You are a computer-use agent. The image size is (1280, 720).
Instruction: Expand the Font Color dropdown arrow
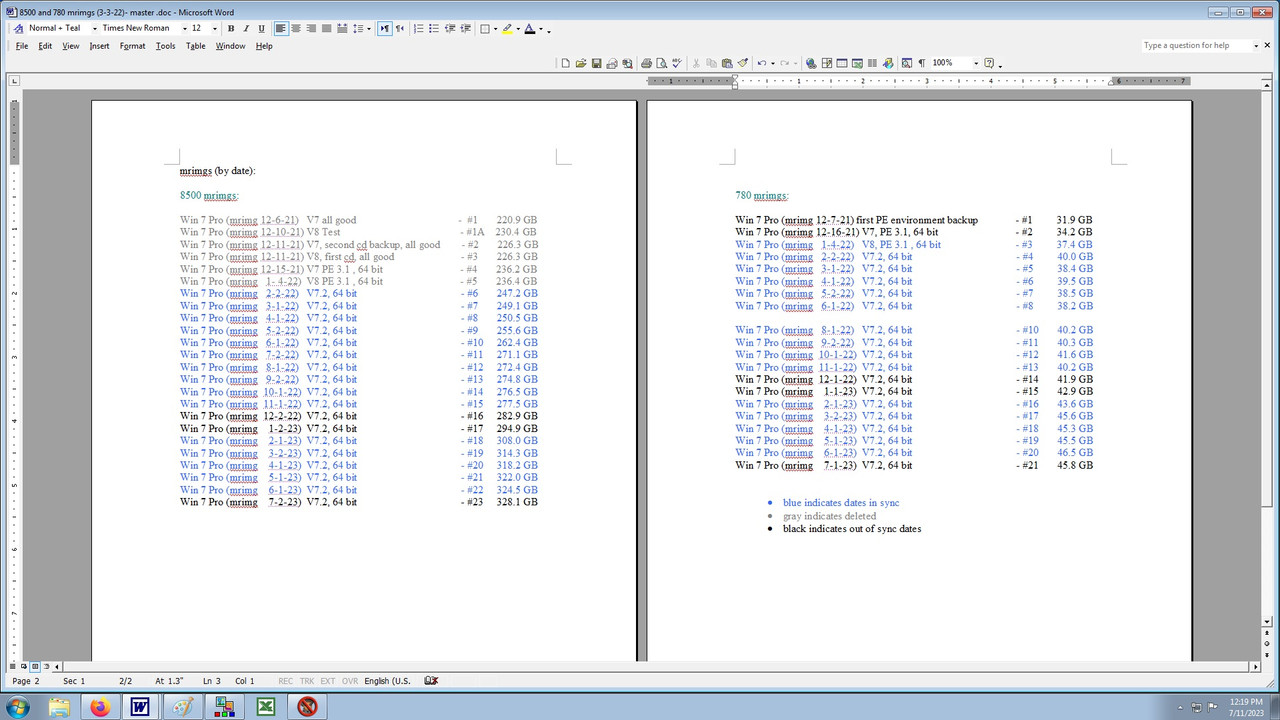(x=541, y=28)
